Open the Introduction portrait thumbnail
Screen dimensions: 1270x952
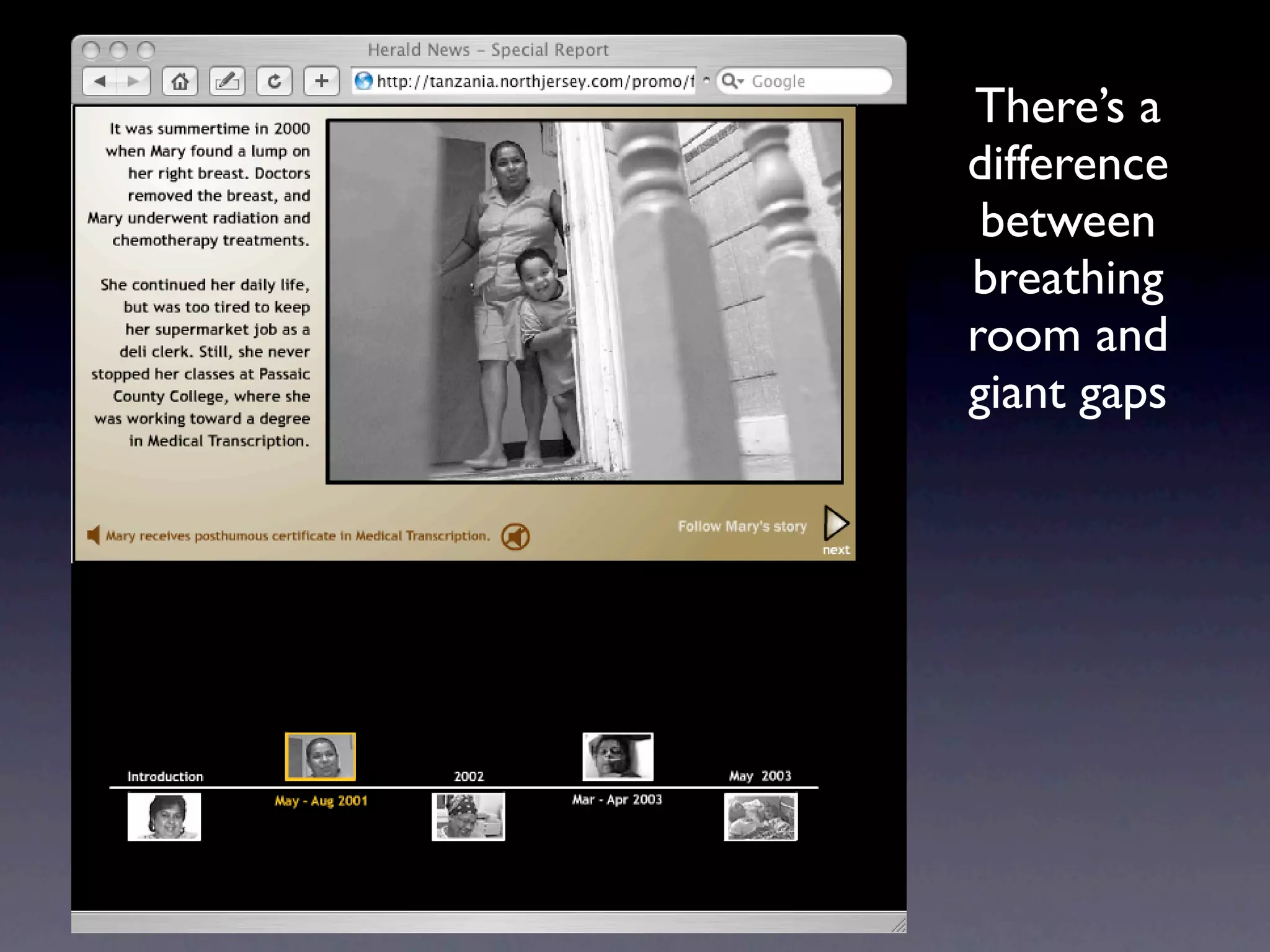coord(164,817)
